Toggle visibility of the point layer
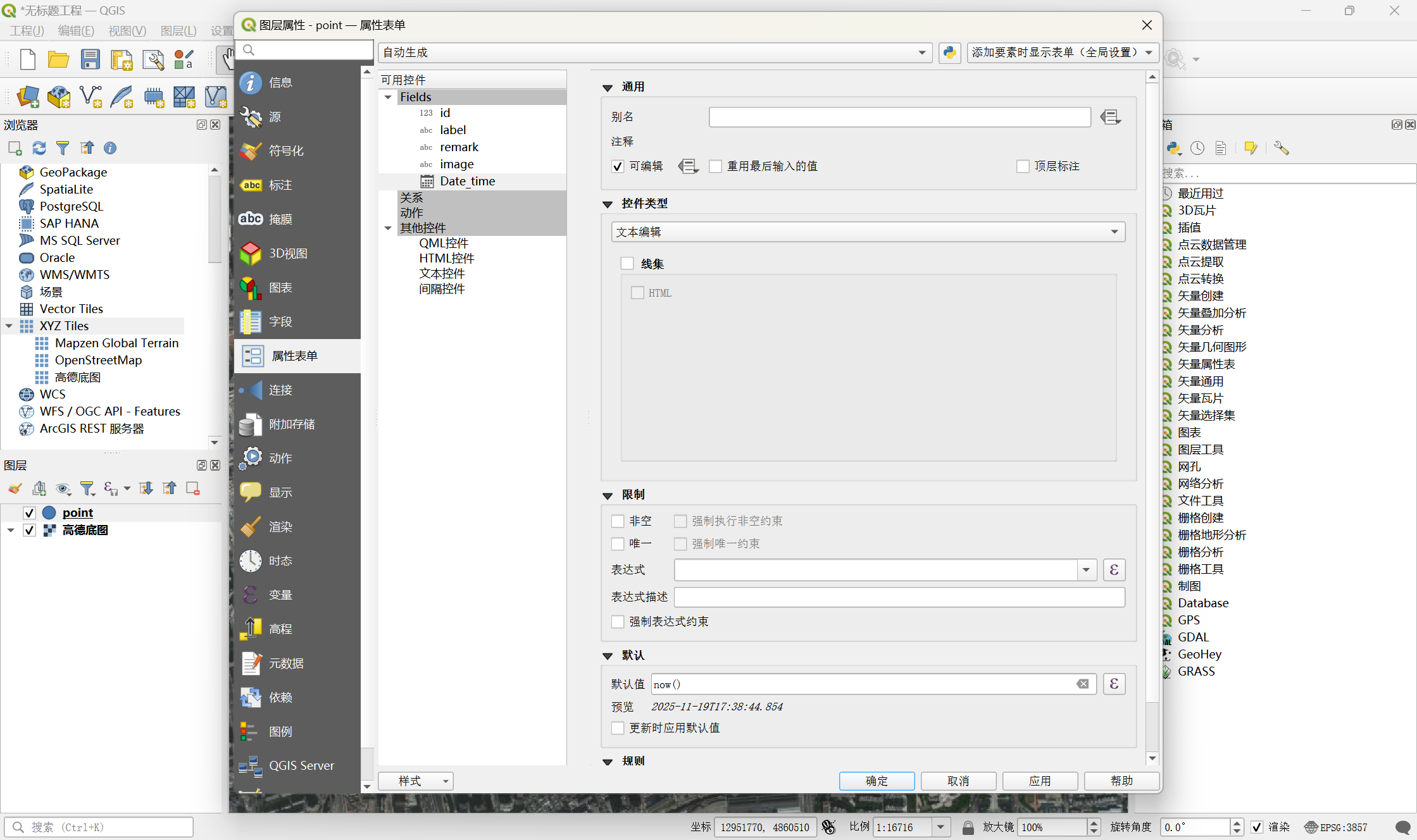 (29, 512)
